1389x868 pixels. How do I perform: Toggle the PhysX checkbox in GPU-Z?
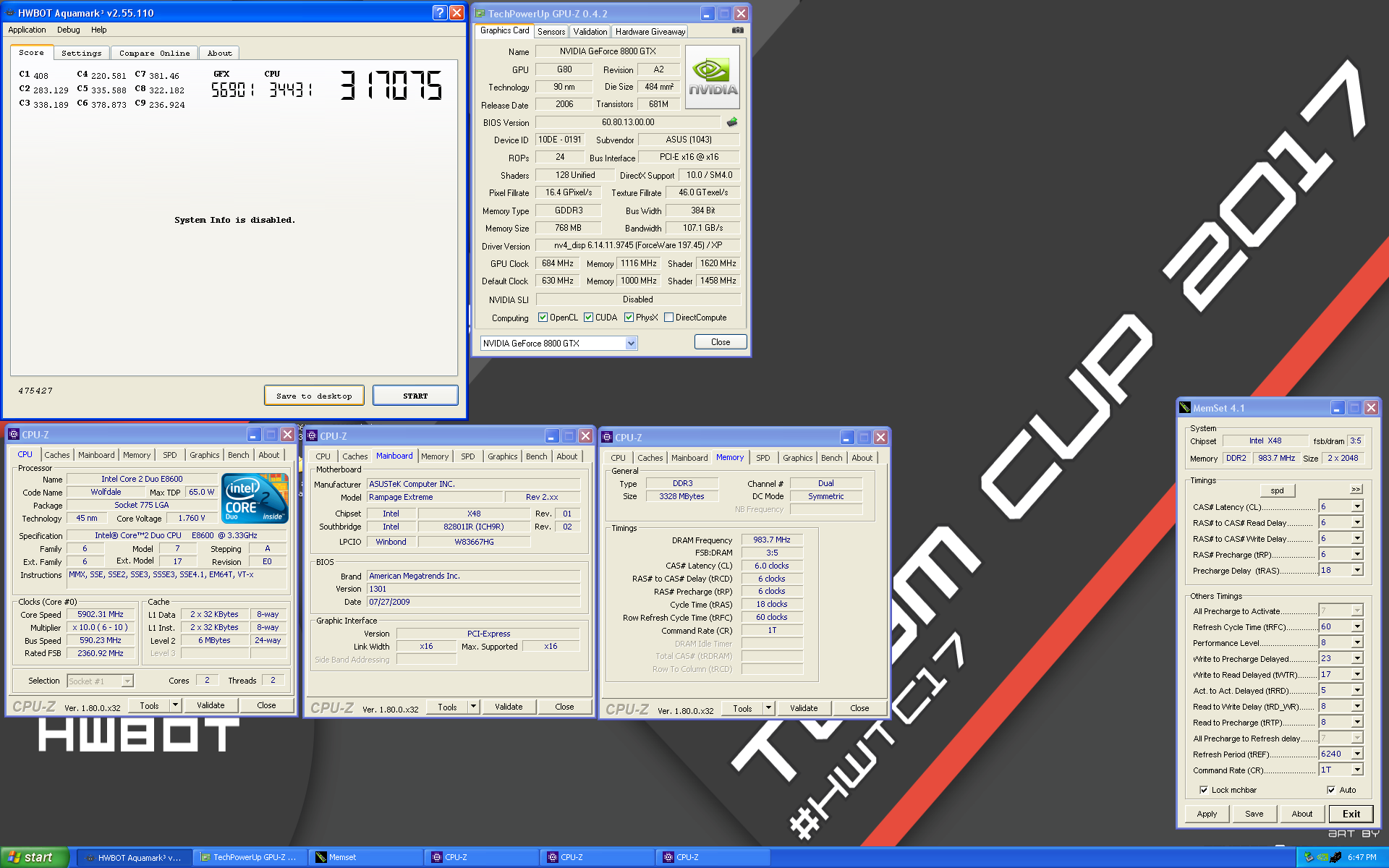pos(629,318)
